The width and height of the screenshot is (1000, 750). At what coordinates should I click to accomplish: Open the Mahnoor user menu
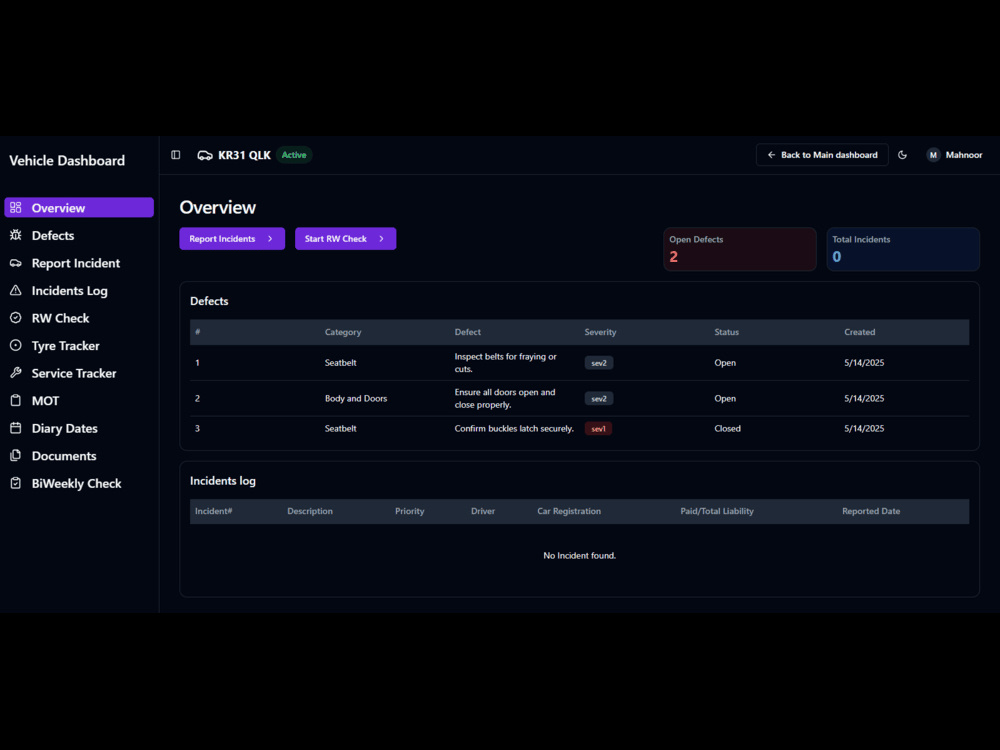click(x=955, y=155)
